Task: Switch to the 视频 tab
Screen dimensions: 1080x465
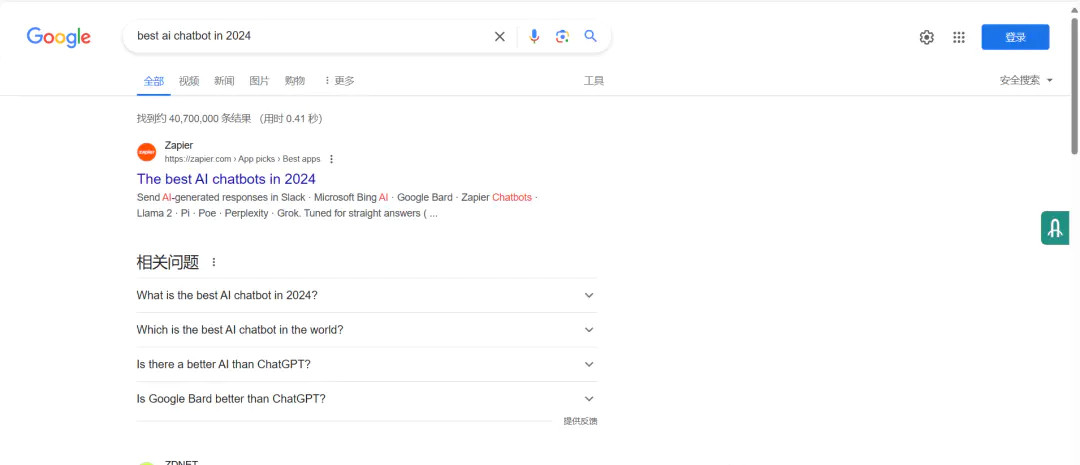Action: point(189,80)
